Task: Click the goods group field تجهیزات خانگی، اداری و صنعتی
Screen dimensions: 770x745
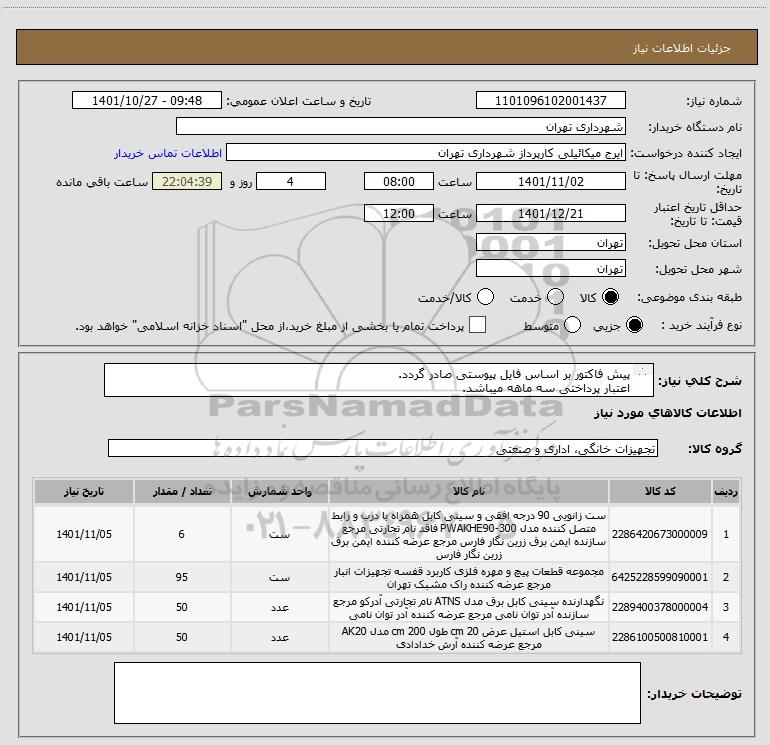Action: [383, 448]
